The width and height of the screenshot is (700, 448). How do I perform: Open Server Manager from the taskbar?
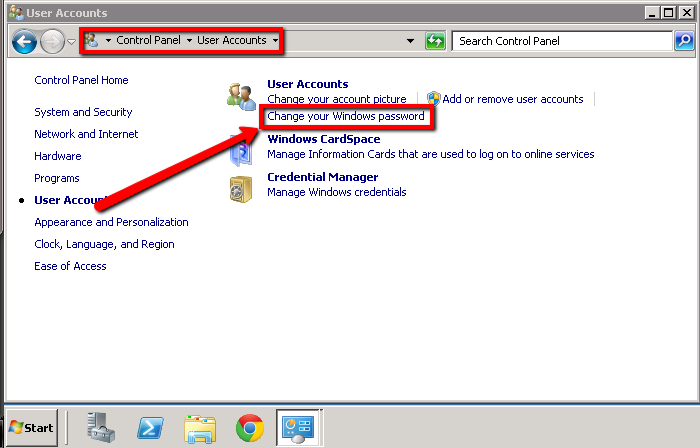click(x=101, y=427)
